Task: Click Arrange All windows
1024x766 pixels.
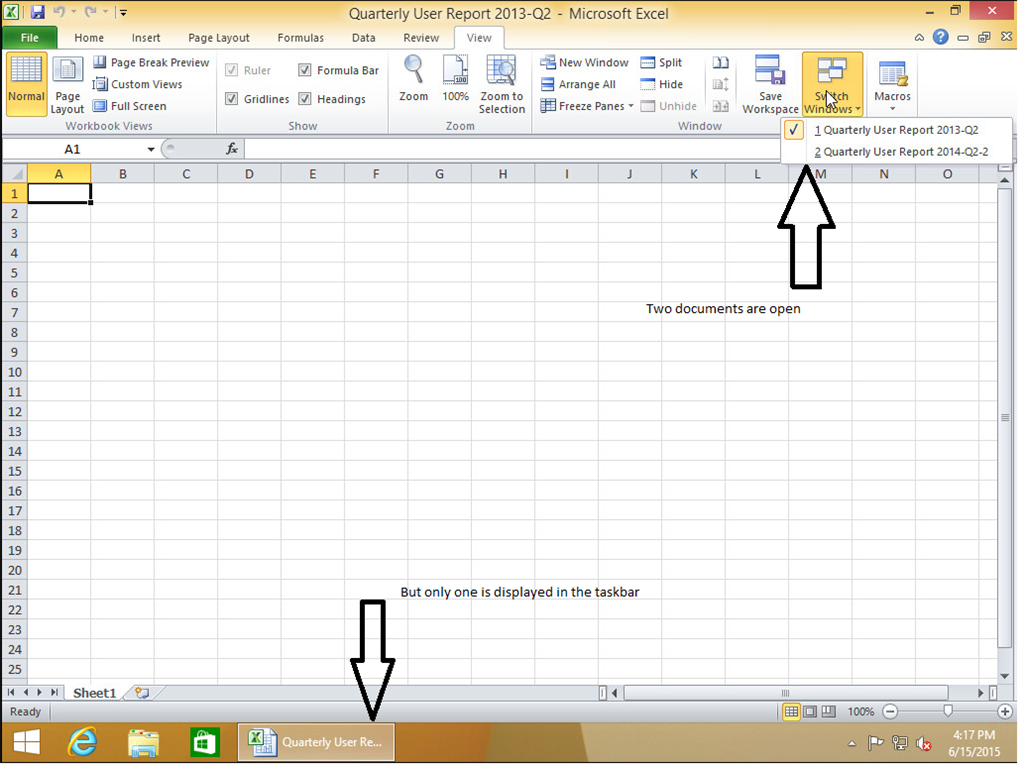Action: (578, 84)
